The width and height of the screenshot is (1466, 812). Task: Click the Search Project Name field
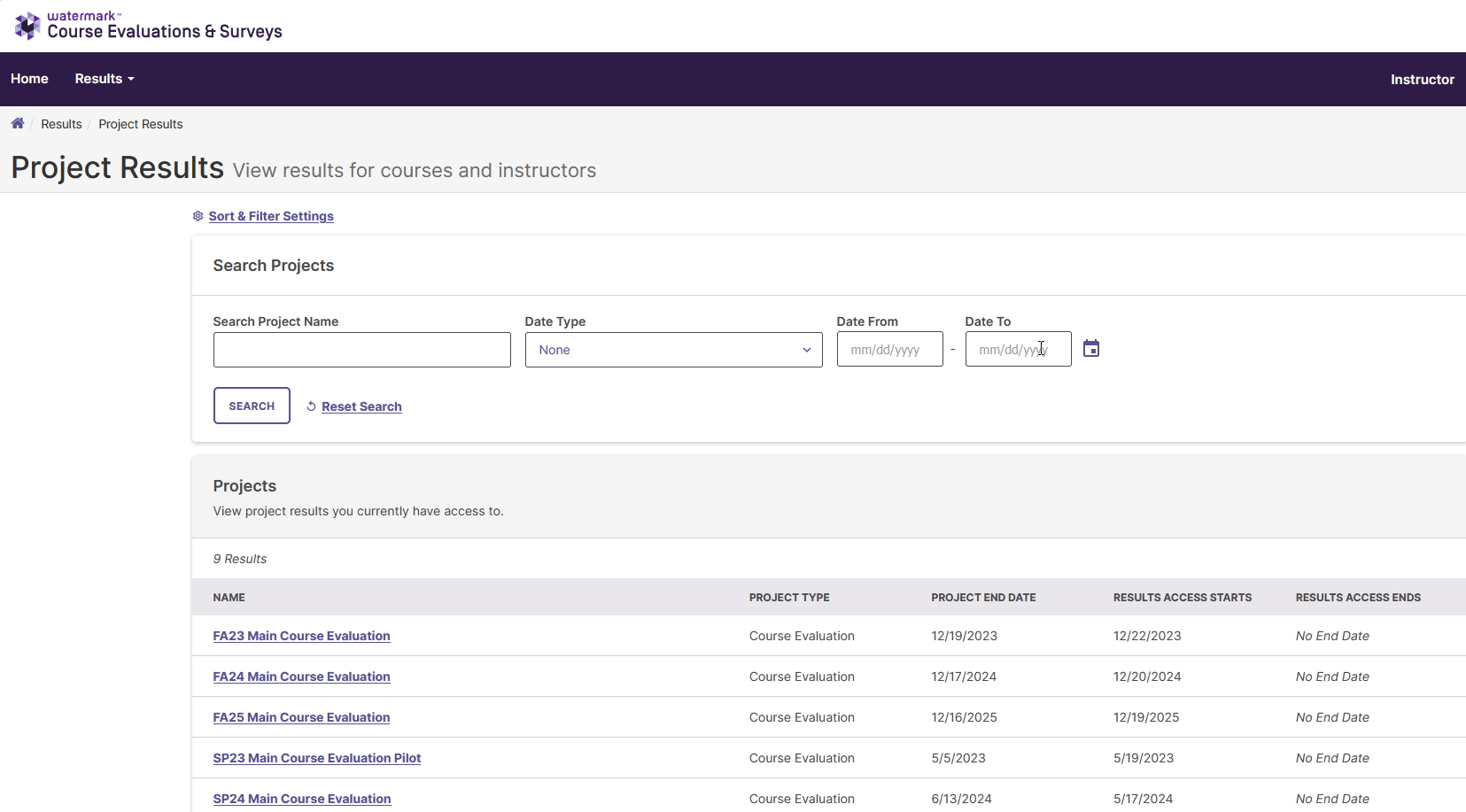(x=361, y=350)
